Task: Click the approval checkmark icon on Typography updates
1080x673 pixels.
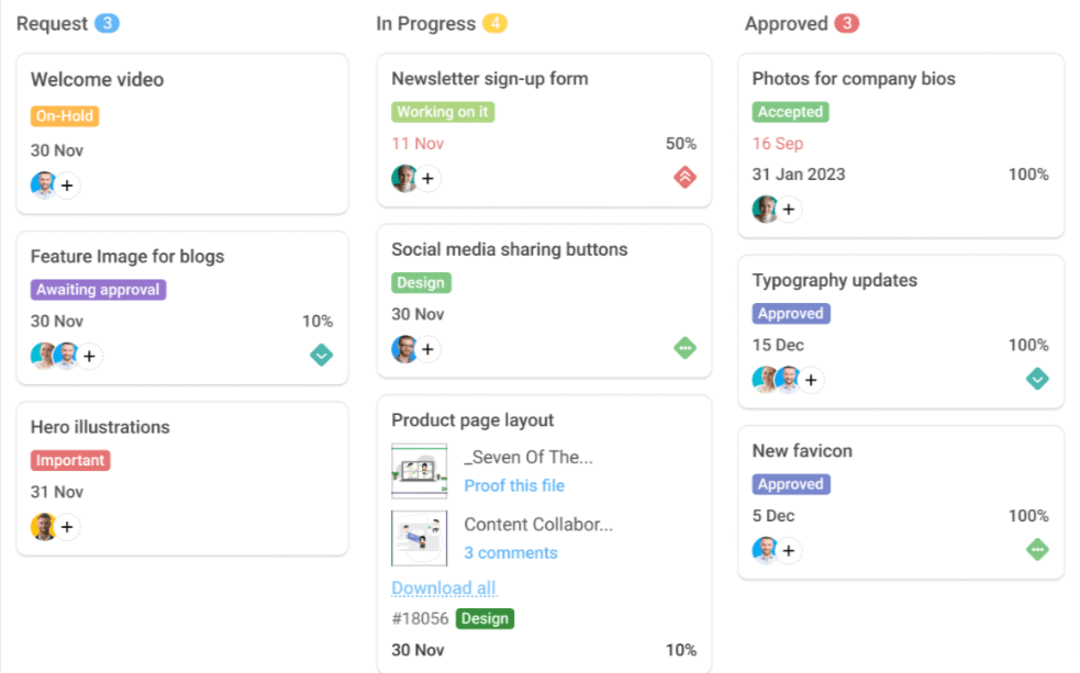Action: (1037, 379)
